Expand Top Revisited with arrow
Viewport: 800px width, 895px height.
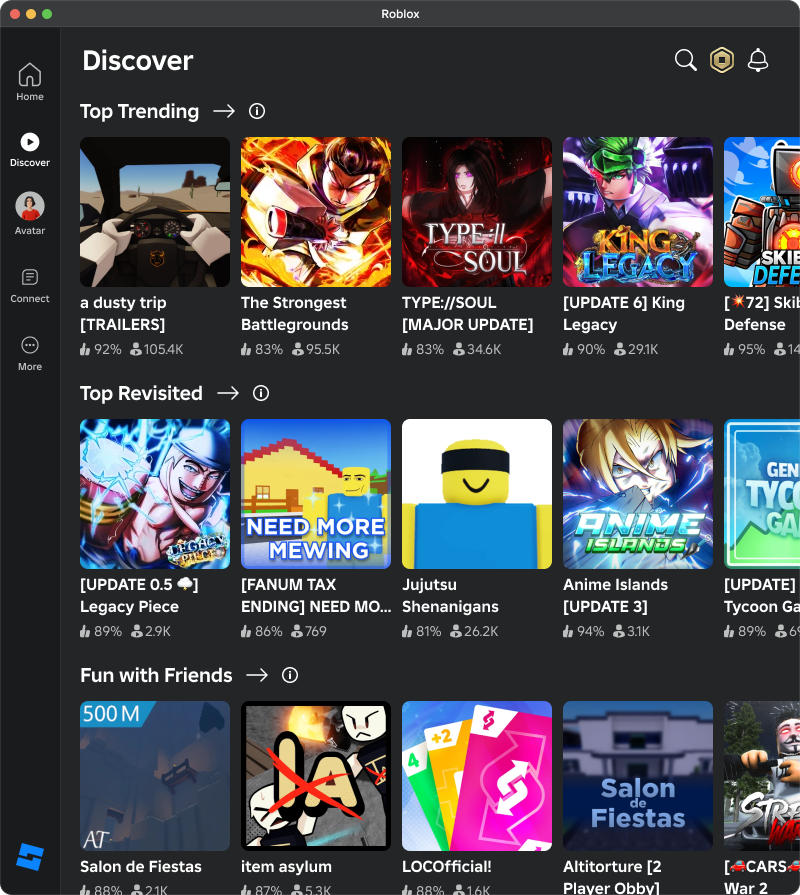click(x=228, y=393)
